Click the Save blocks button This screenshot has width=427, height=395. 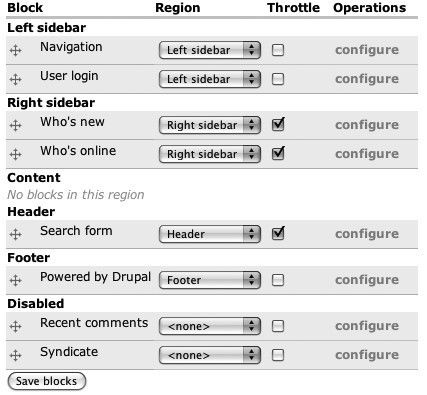click(x=47, y=381)
